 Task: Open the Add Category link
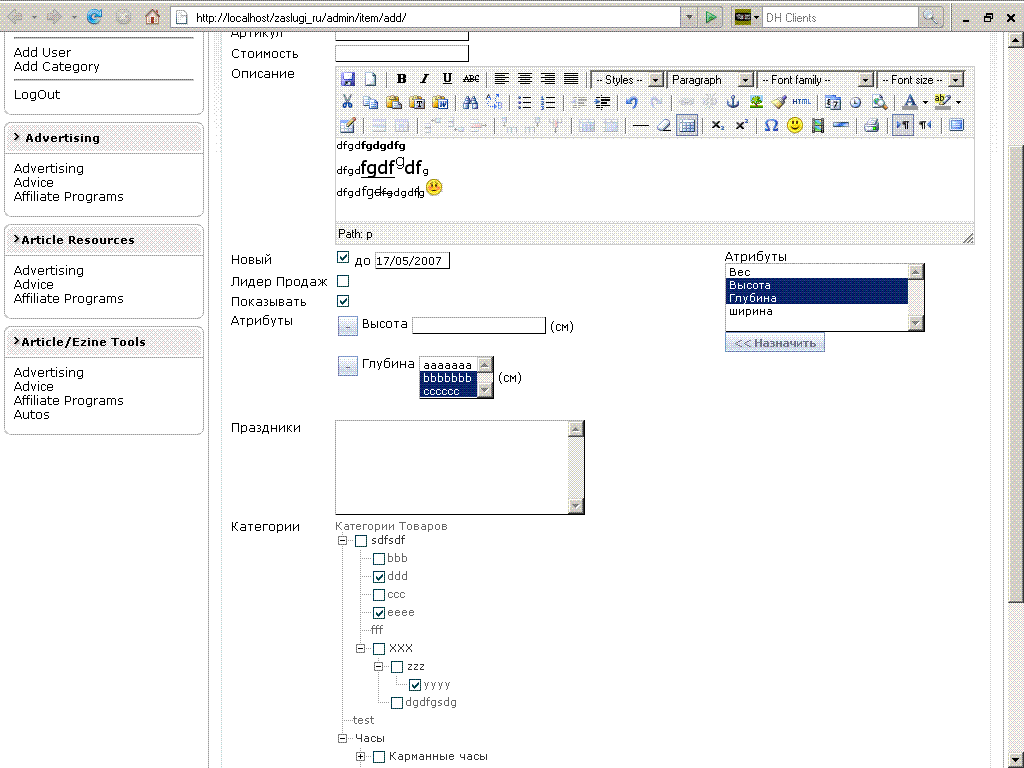click(57, 67)
